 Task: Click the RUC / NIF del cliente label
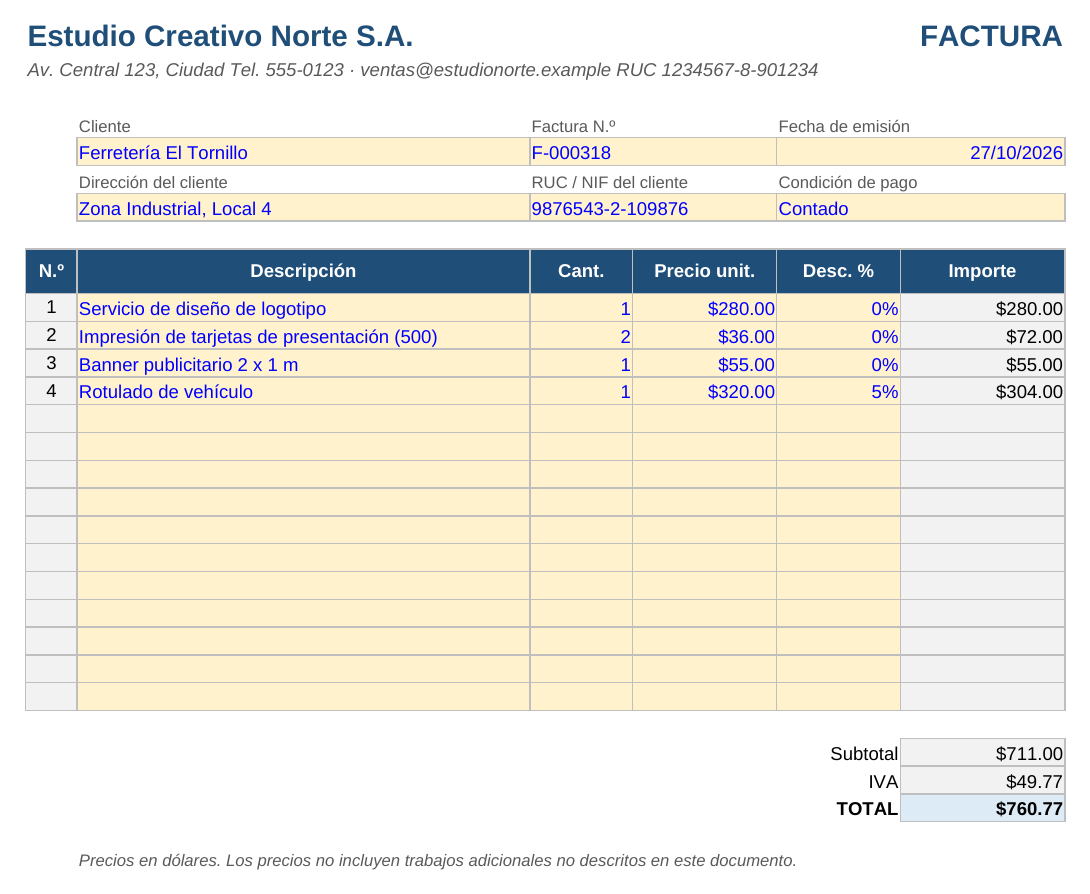(x=610, y=183)
